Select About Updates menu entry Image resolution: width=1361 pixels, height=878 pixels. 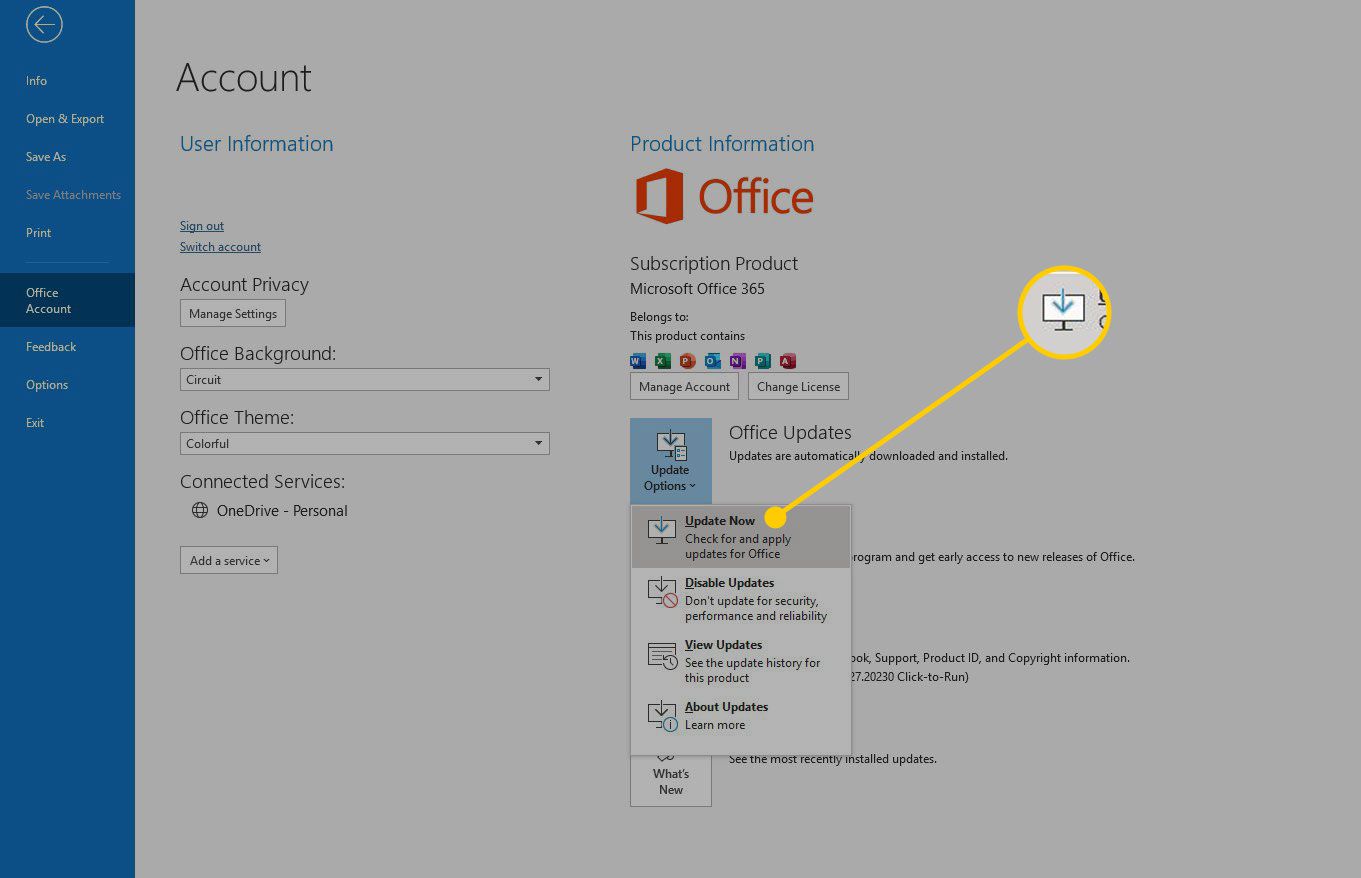click(x=741, y=716)
